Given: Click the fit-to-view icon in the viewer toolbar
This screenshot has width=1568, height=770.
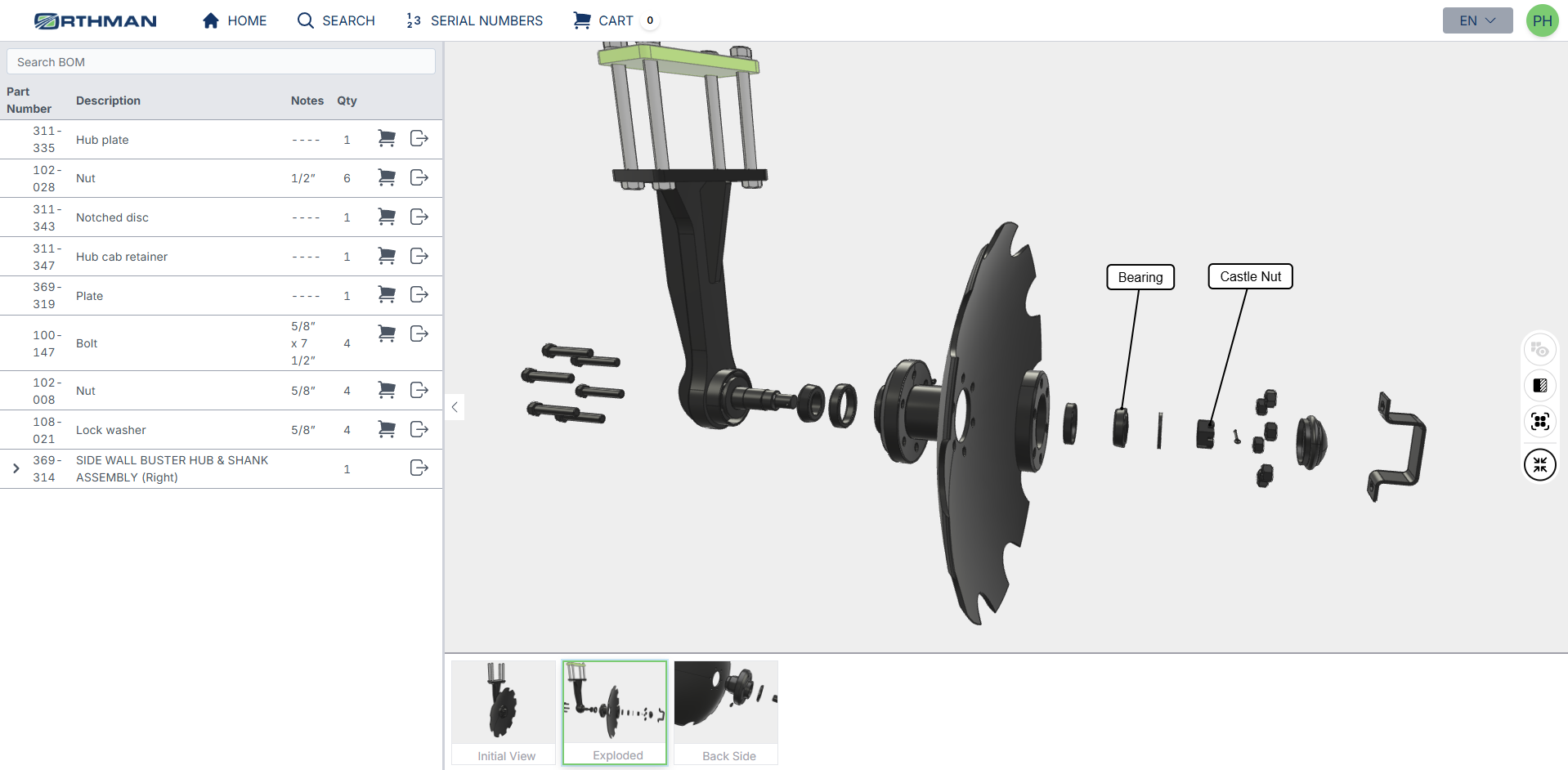Looking at the screenshot, I should (x=1539, y=464).
